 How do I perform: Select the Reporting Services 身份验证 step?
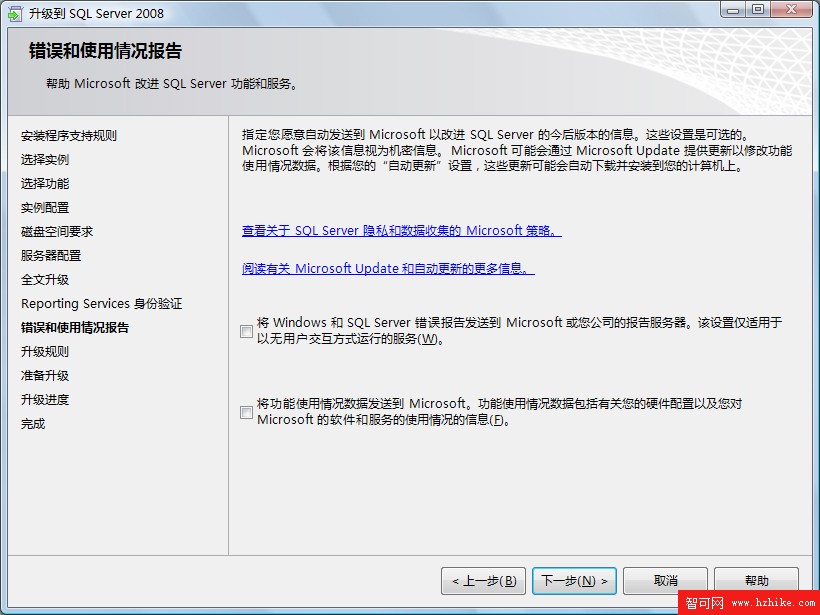click(x=101, y=304)
